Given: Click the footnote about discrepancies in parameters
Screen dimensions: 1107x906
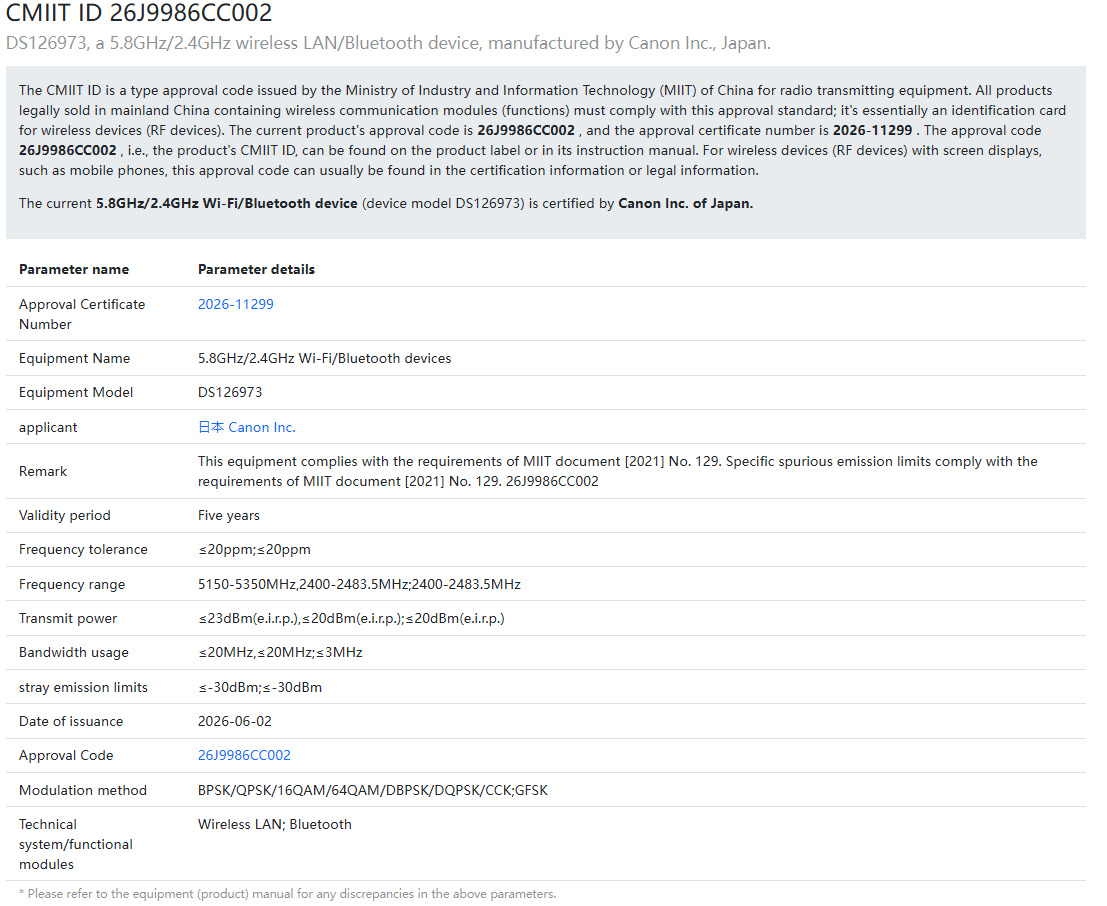Looking at the screenshot, I should click(287, 893).
